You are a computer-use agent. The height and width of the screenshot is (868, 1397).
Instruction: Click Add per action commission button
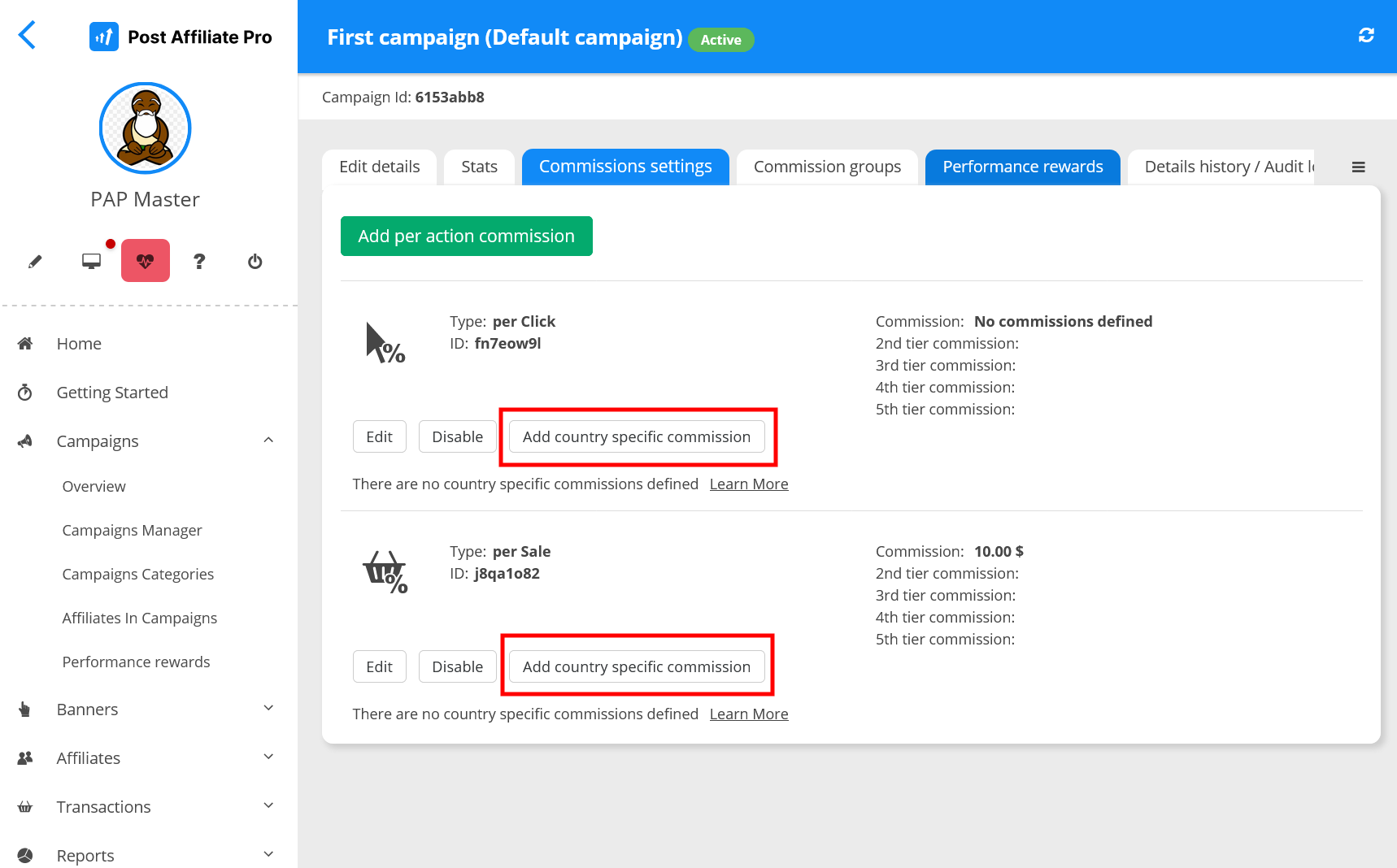point(466,237)
